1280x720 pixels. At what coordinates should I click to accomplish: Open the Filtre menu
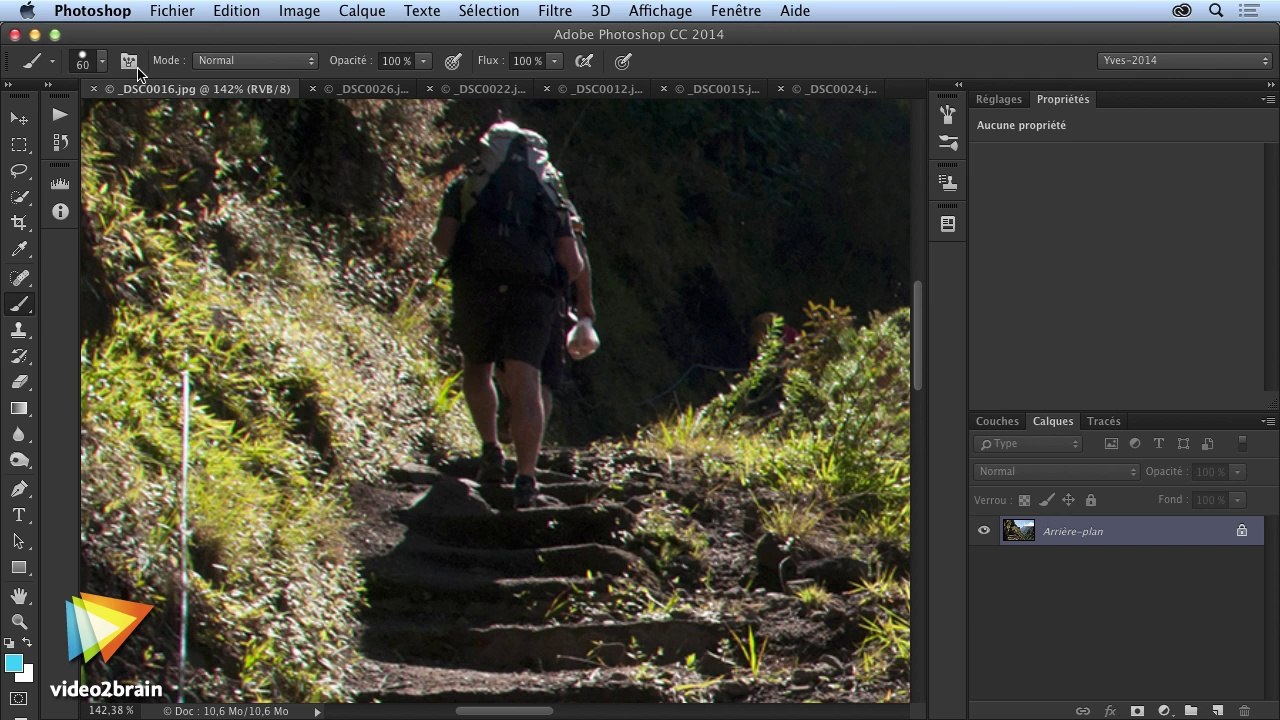pyautogui.click(x=555, y=11)
